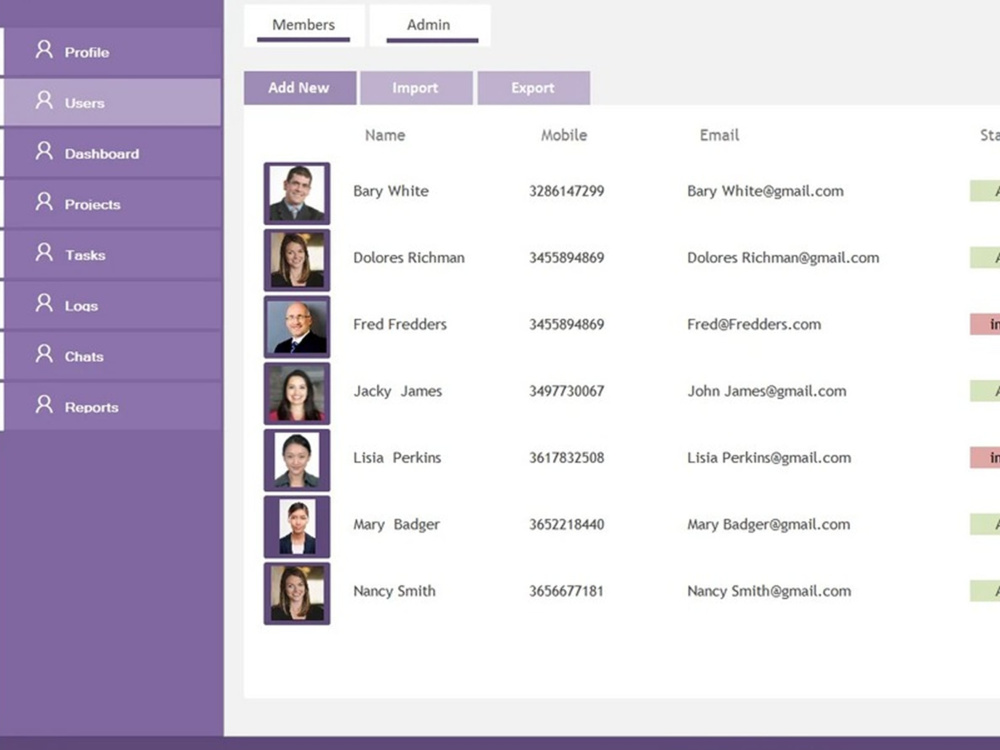Click the Export button
The width and height of the screenshot is (1000, 750).
click(x=534, y=88)
